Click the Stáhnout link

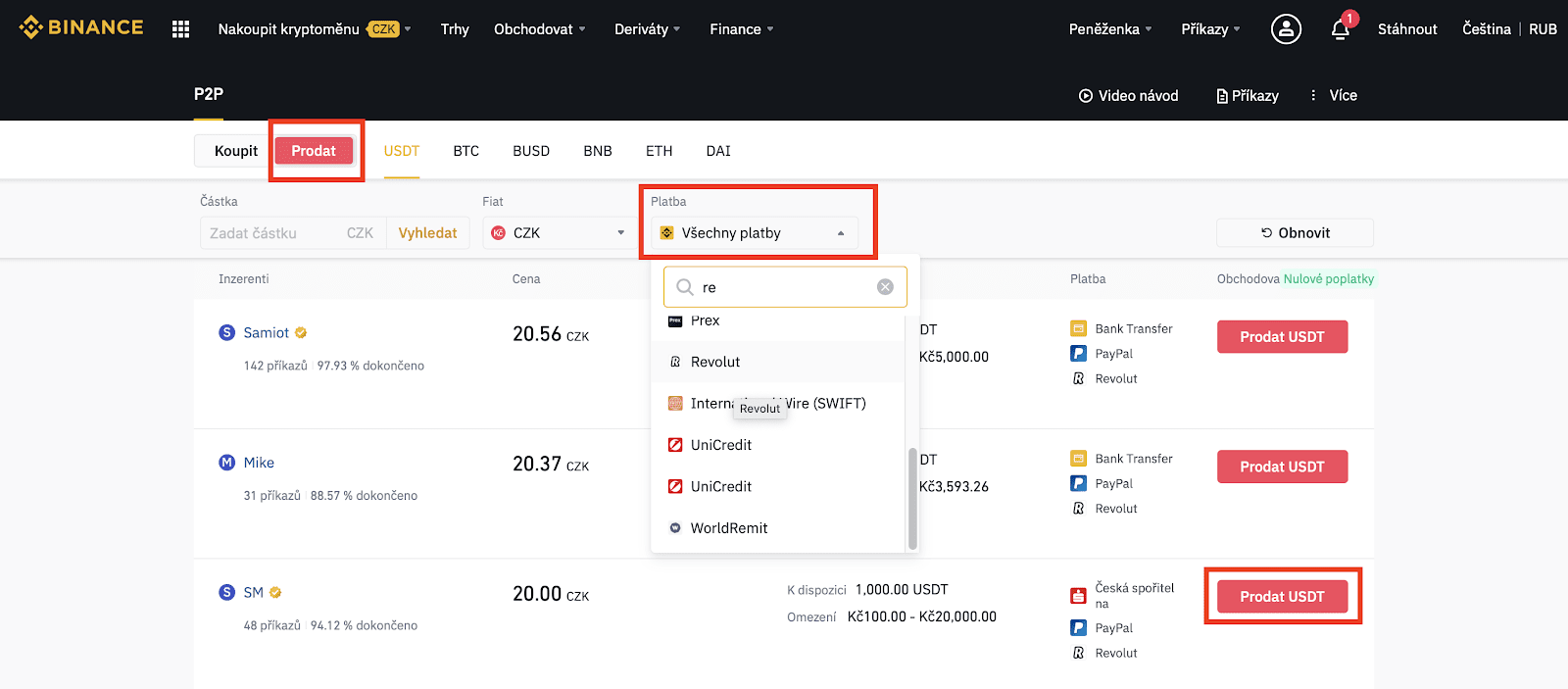[1407, 29]
